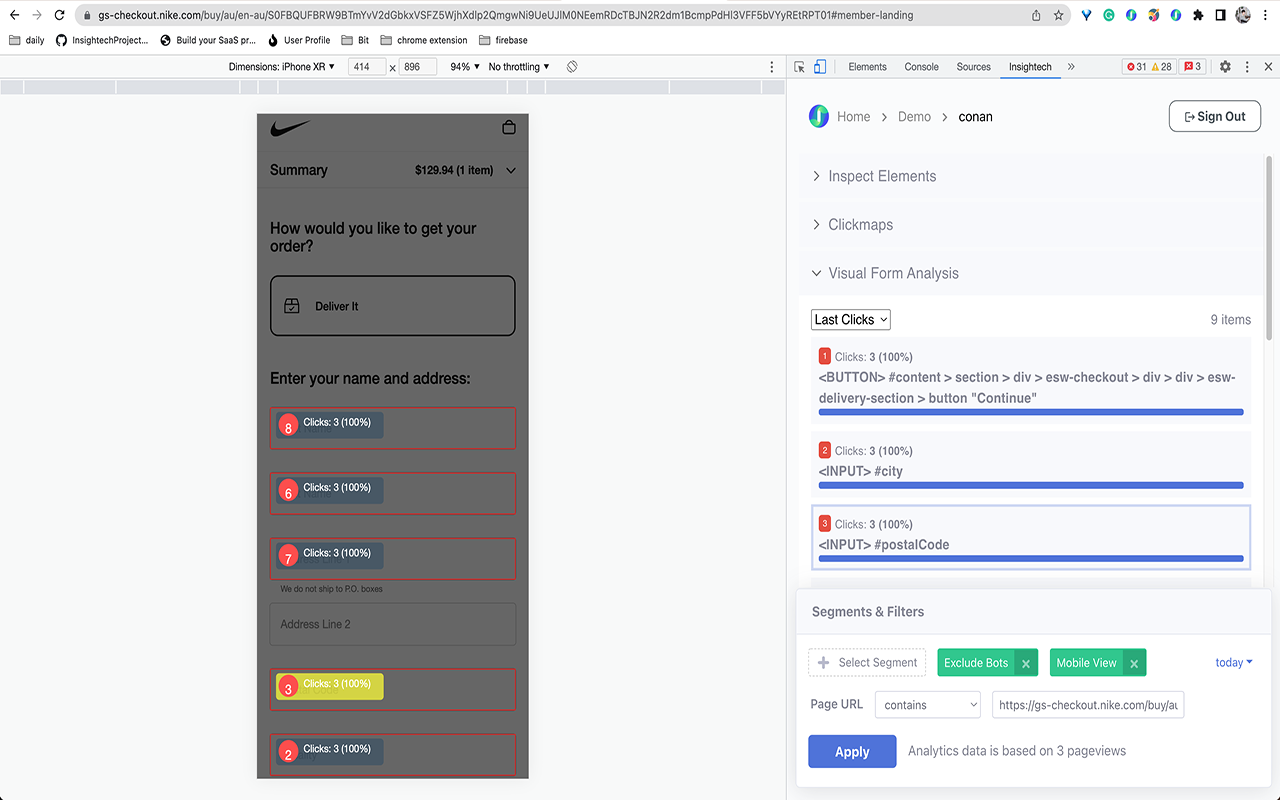Open the Last Clicks dropdown
This screenshot has height=800, width=1280.
(x=850, y=319)
